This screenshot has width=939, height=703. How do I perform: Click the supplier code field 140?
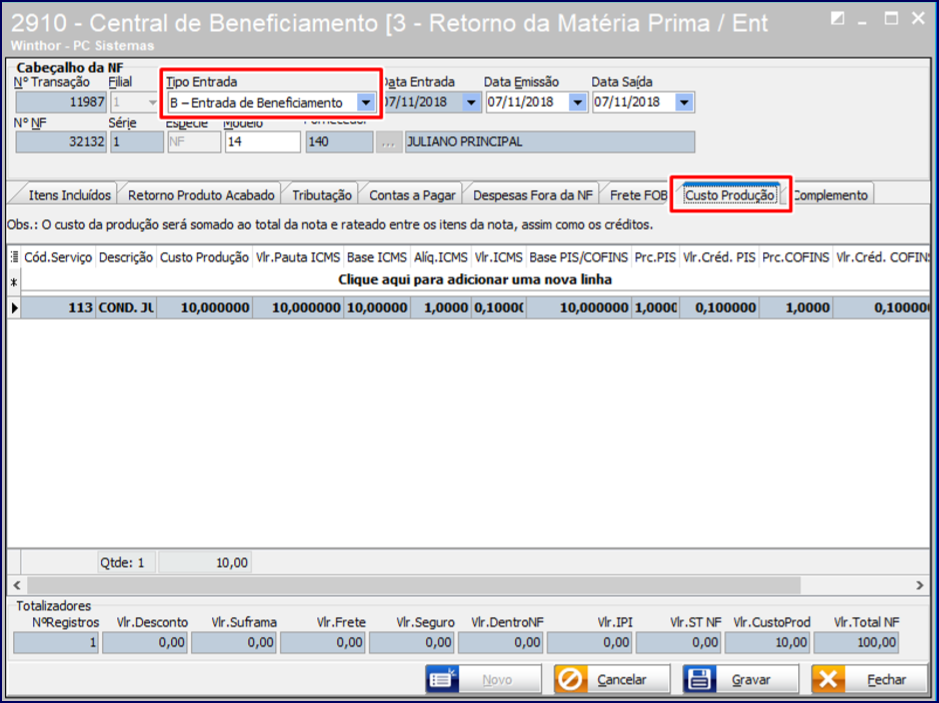339,143
